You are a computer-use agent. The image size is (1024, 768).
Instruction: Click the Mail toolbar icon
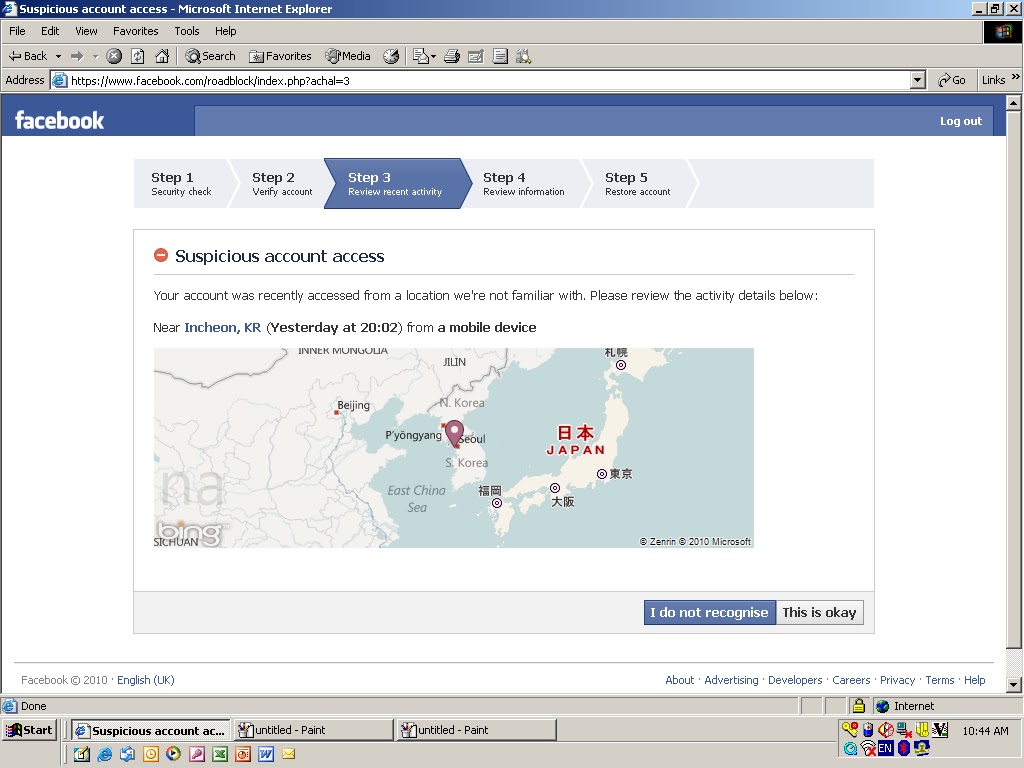(x=421, y=56)
